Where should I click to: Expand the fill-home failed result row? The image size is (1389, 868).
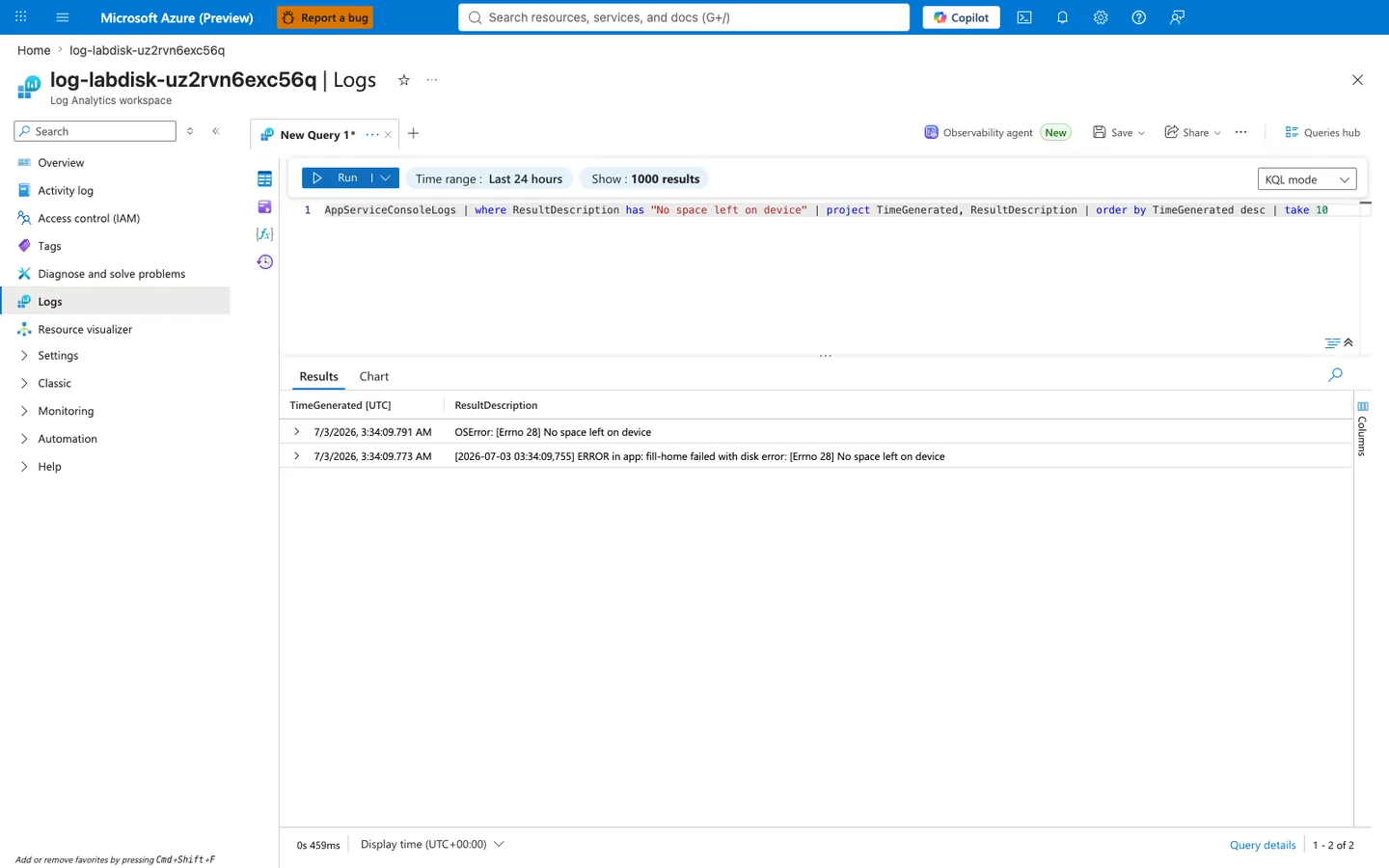[x=296, y=456]
